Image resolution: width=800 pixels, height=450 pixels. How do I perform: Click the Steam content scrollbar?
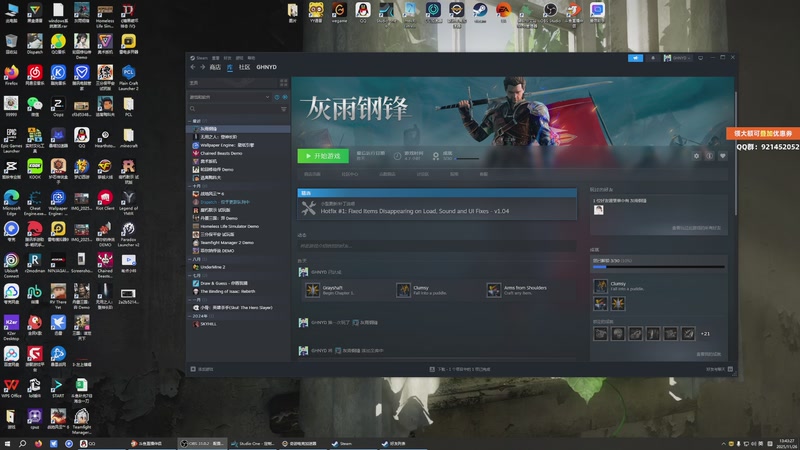coord(735,153)
